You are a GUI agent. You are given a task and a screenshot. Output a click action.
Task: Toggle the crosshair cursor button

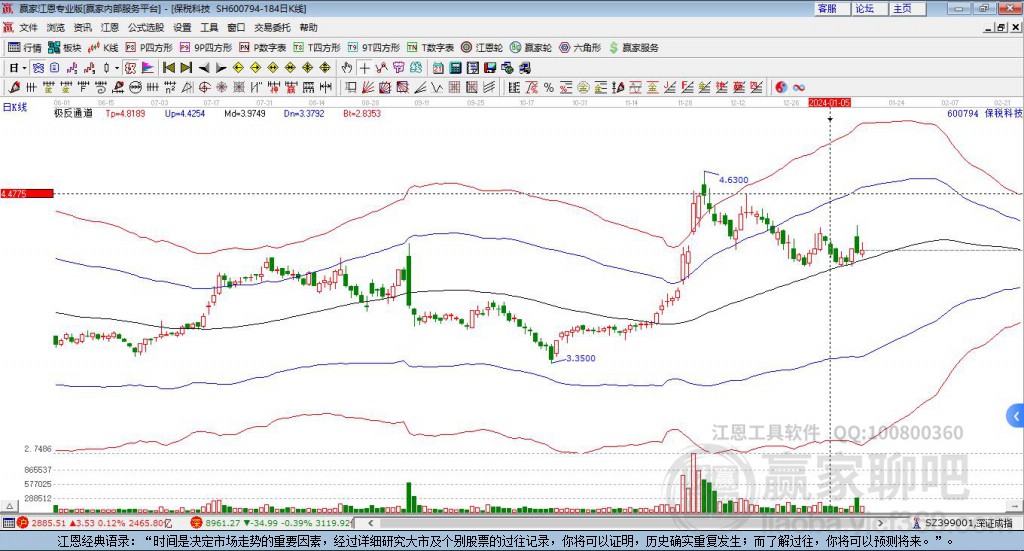(x=364, y=68)
